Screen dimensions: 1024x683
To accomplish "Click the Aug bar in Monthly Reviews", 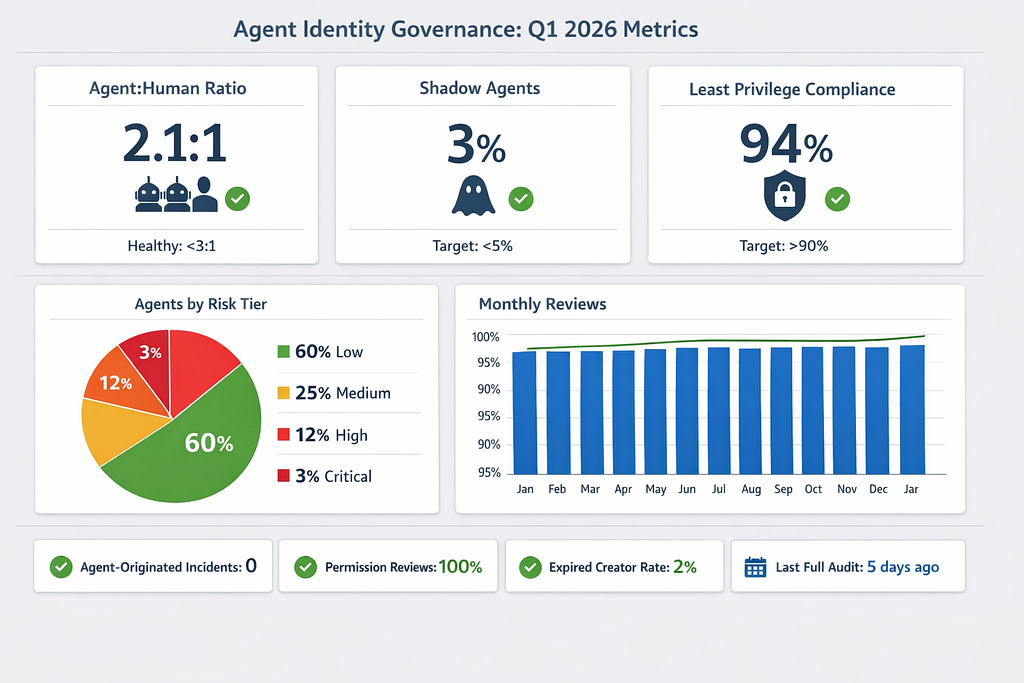I will (x=750, y=411).
